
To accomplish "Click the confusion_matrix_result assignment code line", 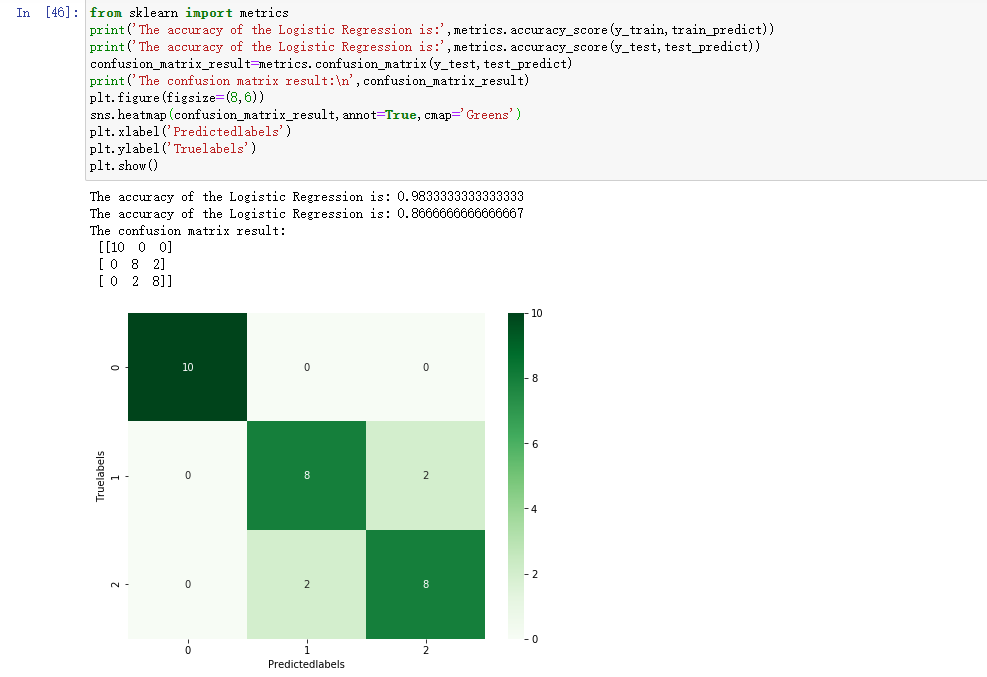I will pos(330,64).
